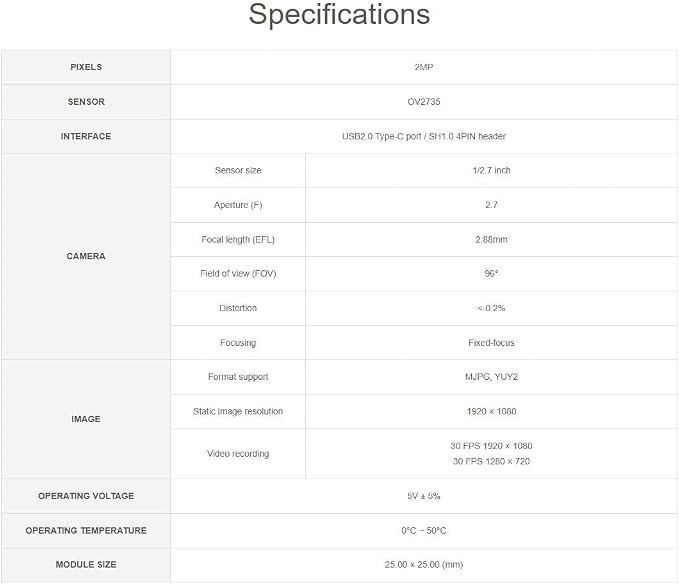The height and width of the screenshot is (584, 679).
Task: Click the 25.00 × 25.00 (mm) value
Action: 424,565
